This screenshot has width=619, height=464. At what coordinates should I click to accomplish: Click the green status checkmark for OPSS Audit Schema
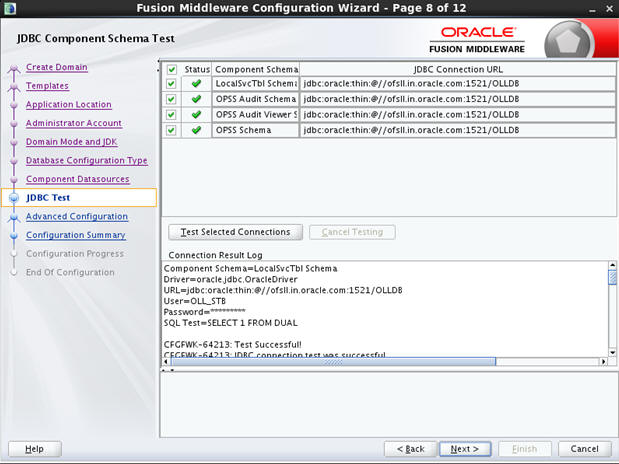pyautogui.click(x=196, y=99)
